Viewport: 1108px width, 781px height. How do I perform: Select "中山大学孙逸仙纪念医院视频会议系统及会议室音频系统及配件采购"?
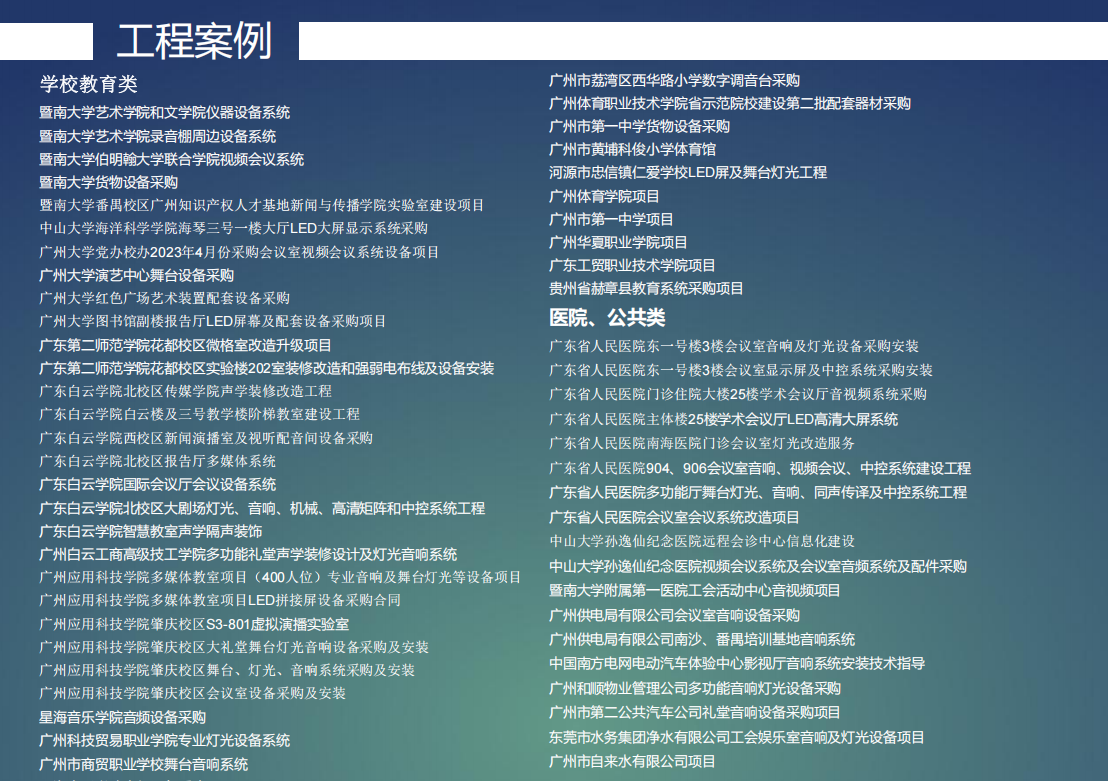coord(758,567)
